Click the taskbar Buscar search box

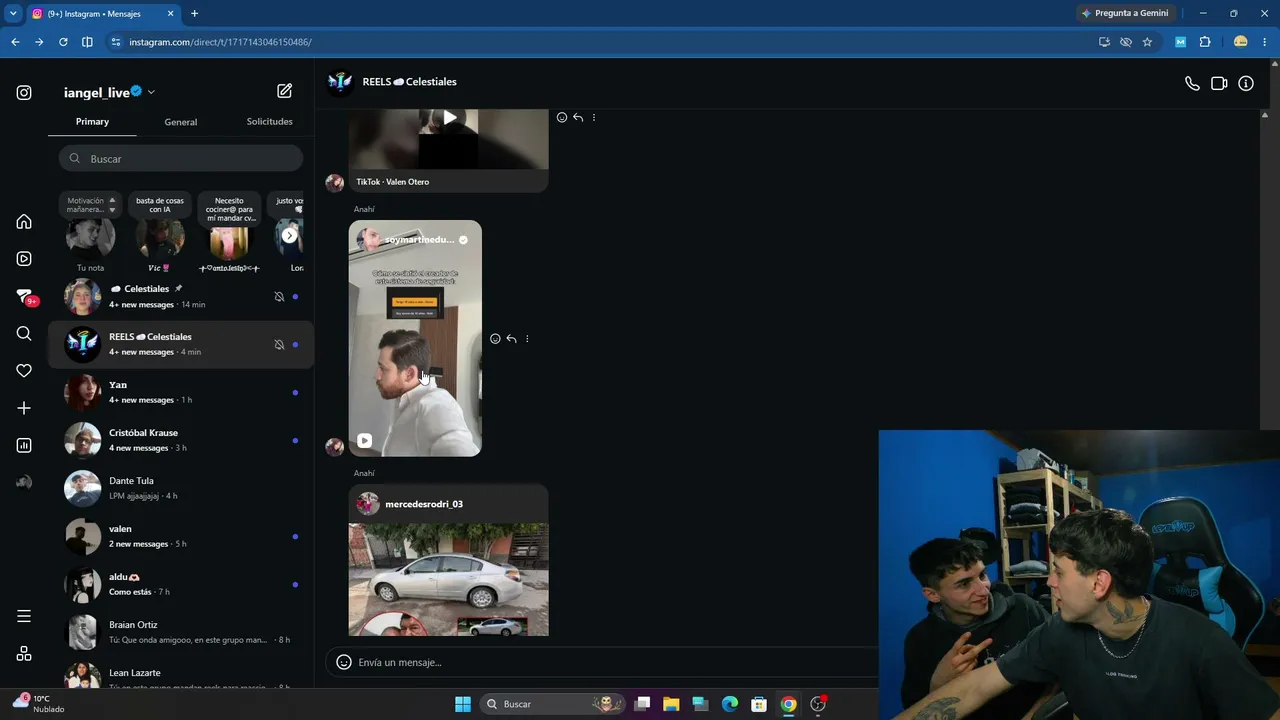click(553, 704)
